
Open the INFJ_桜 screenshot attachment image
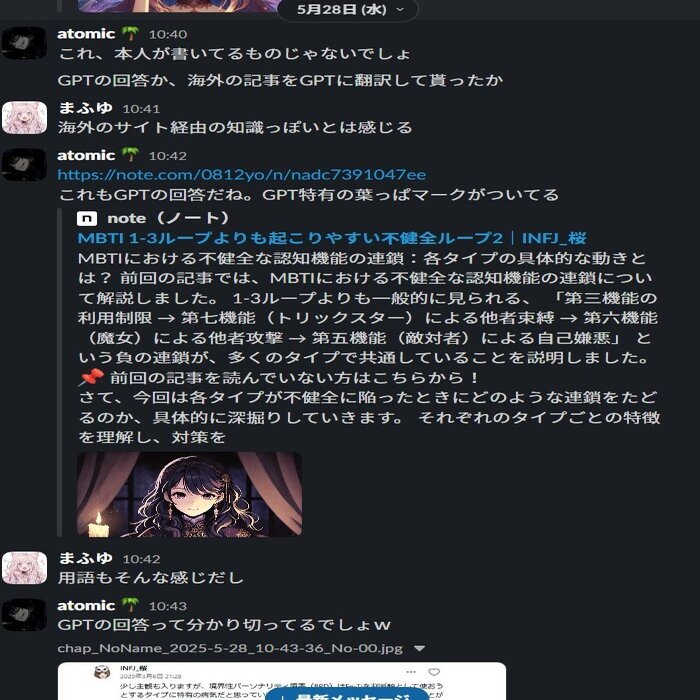click(x=282, y=681)
